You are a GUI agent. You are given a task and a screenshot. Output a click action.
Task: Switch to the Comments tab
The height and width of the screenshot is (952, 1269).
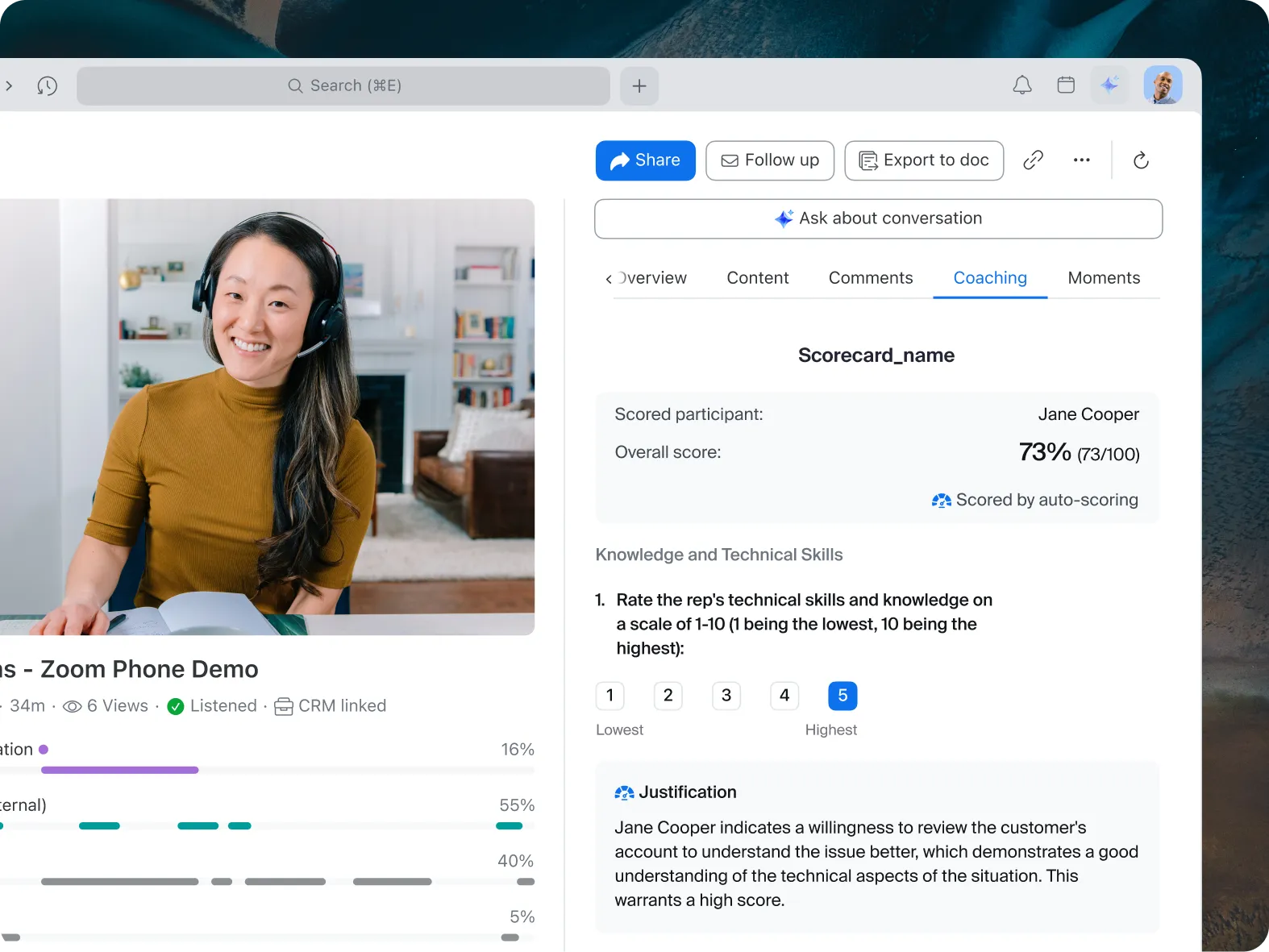[871, 278]
